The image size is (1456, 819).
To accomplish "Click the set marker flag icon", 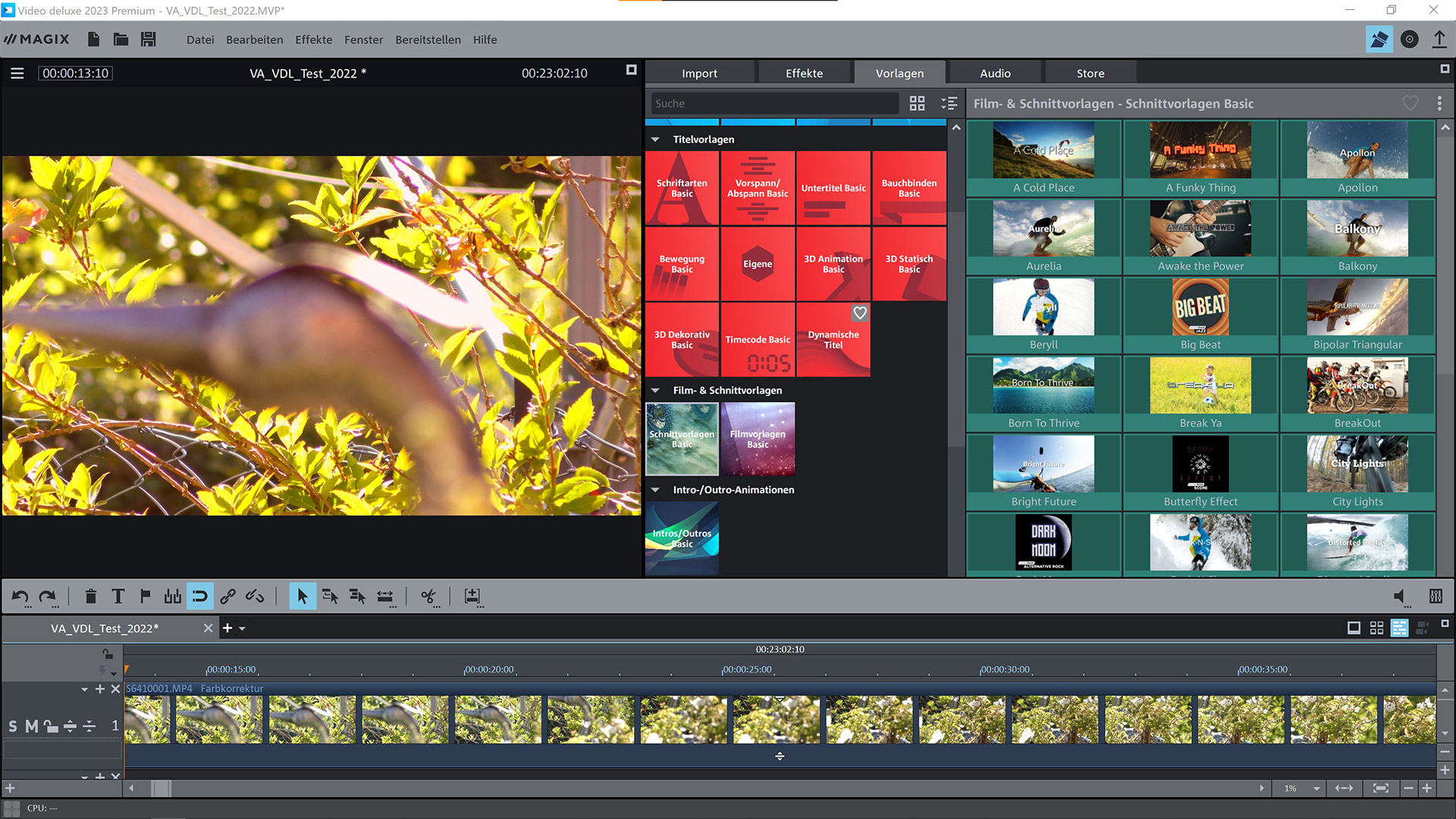I will (145, 597).
